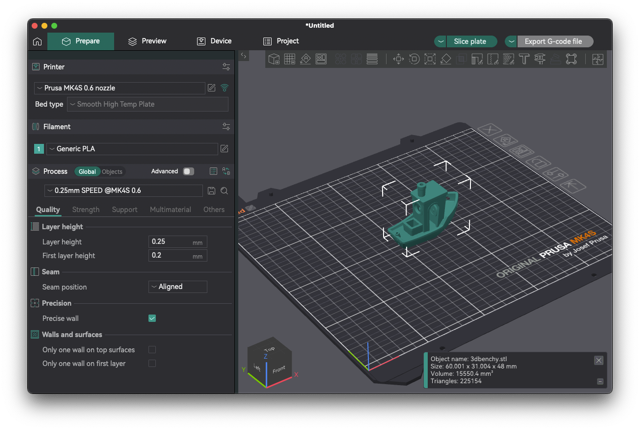The width and height of the screenshot is (640, 430).
Task: Edit the Prusa MK4S printer preset
Action: point(211,88)
